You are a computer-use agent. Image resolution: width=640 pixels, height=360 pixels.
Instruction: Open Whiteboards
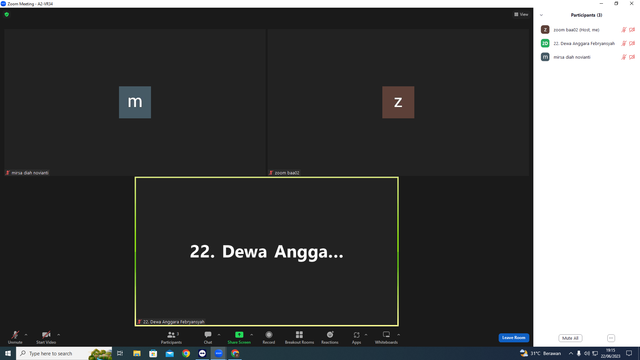pyautogui.click(x=386, y=337)
